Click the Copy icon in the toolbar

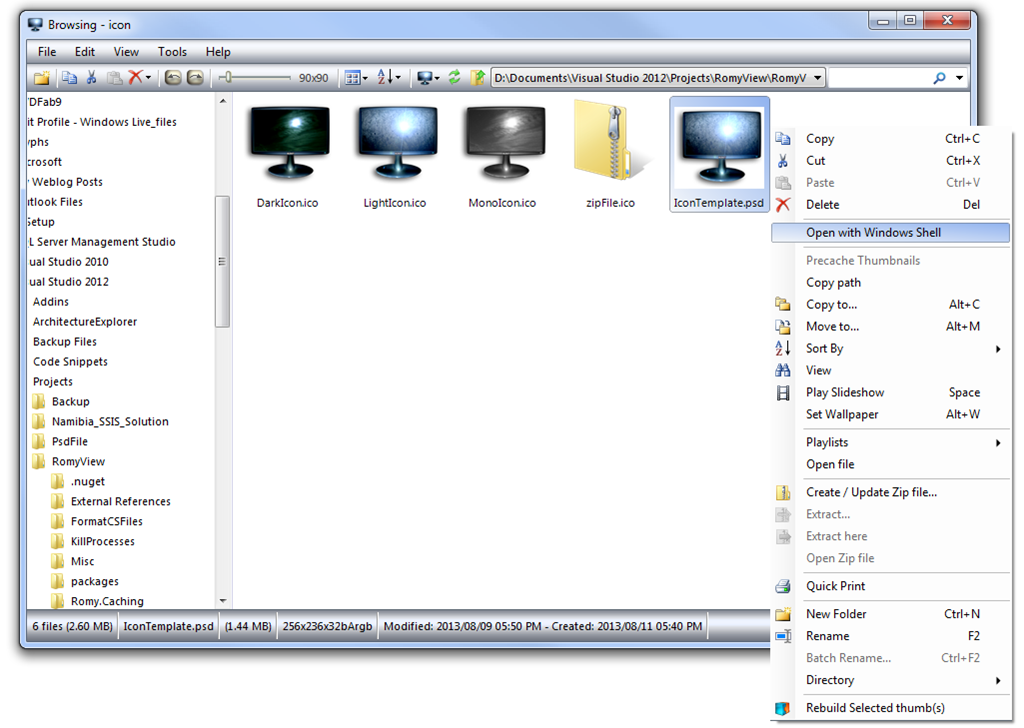[69, 78]
